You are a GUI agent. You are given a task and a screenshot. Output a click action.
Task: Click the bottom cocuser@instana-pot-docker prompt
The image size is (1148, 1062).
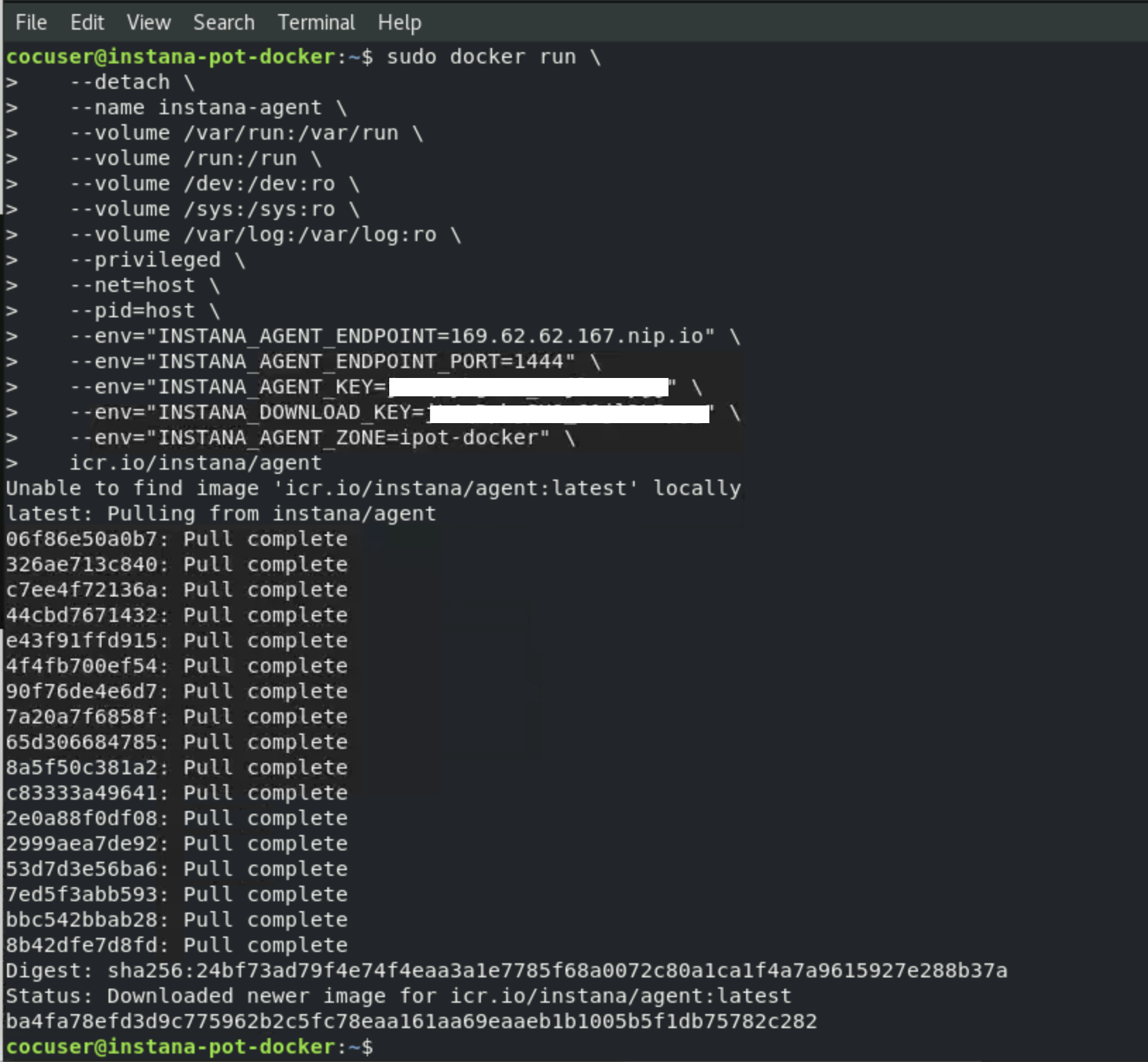pyautogui.click(x=189, y=1047)
